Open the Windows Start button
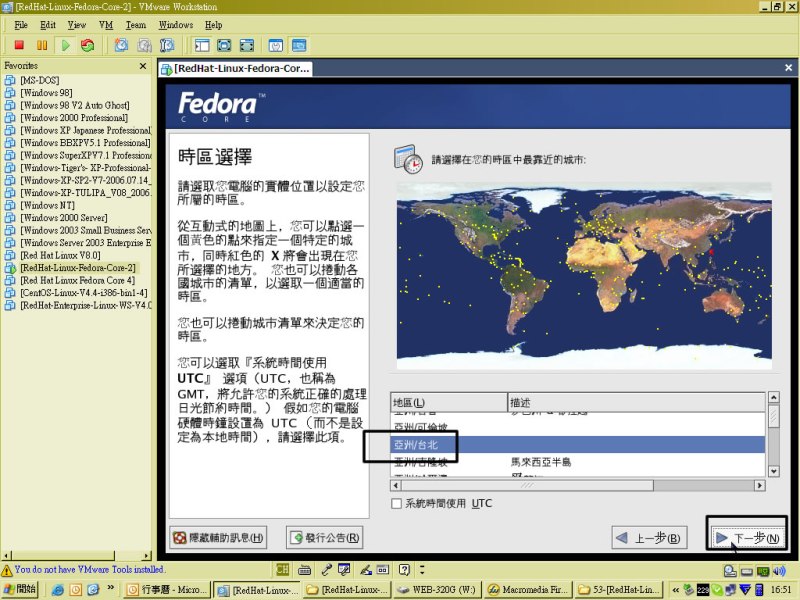 click(19, 589)
